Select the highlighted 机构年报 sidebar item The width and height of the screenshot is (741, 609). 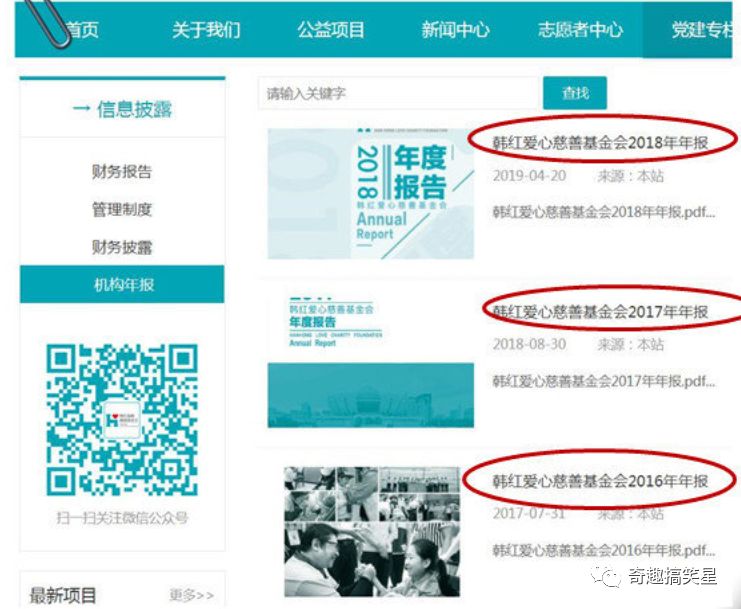click(122, 284)
